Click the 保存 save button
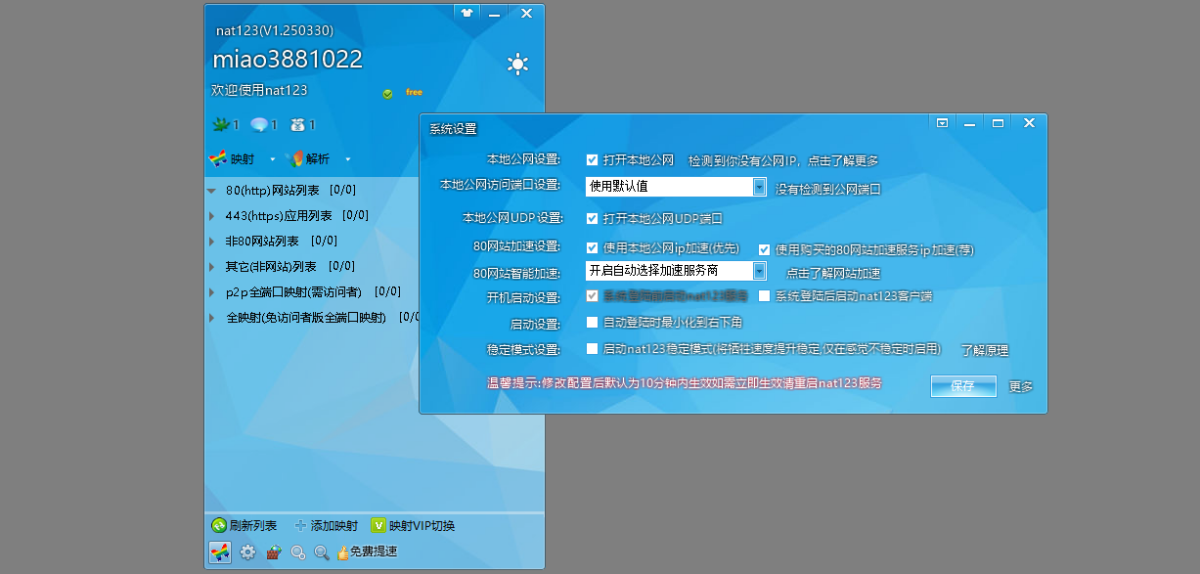 [x=963, y=387]
